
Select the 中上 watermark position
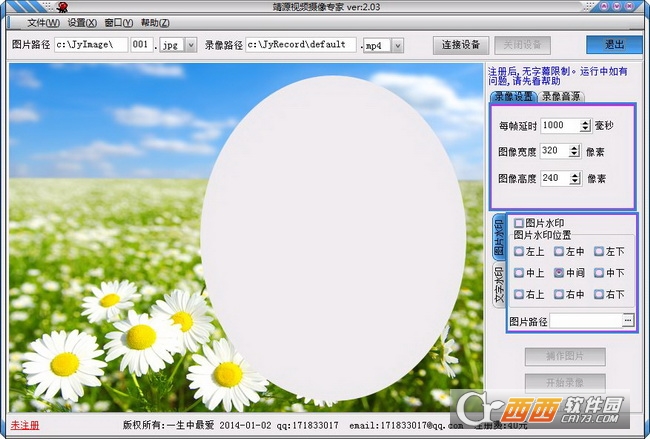pos(519,273)
